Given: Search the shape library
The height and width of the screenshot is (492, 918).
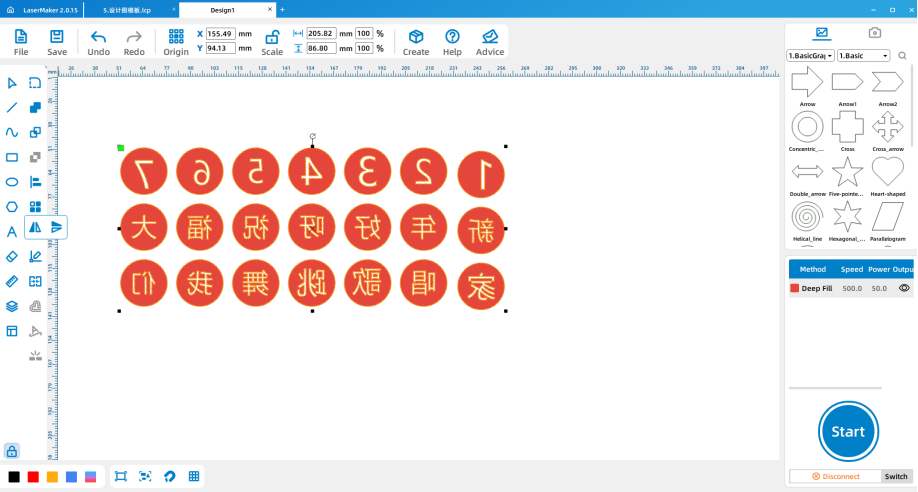Looking at the screenshot, I should click(x=902, y=56).
